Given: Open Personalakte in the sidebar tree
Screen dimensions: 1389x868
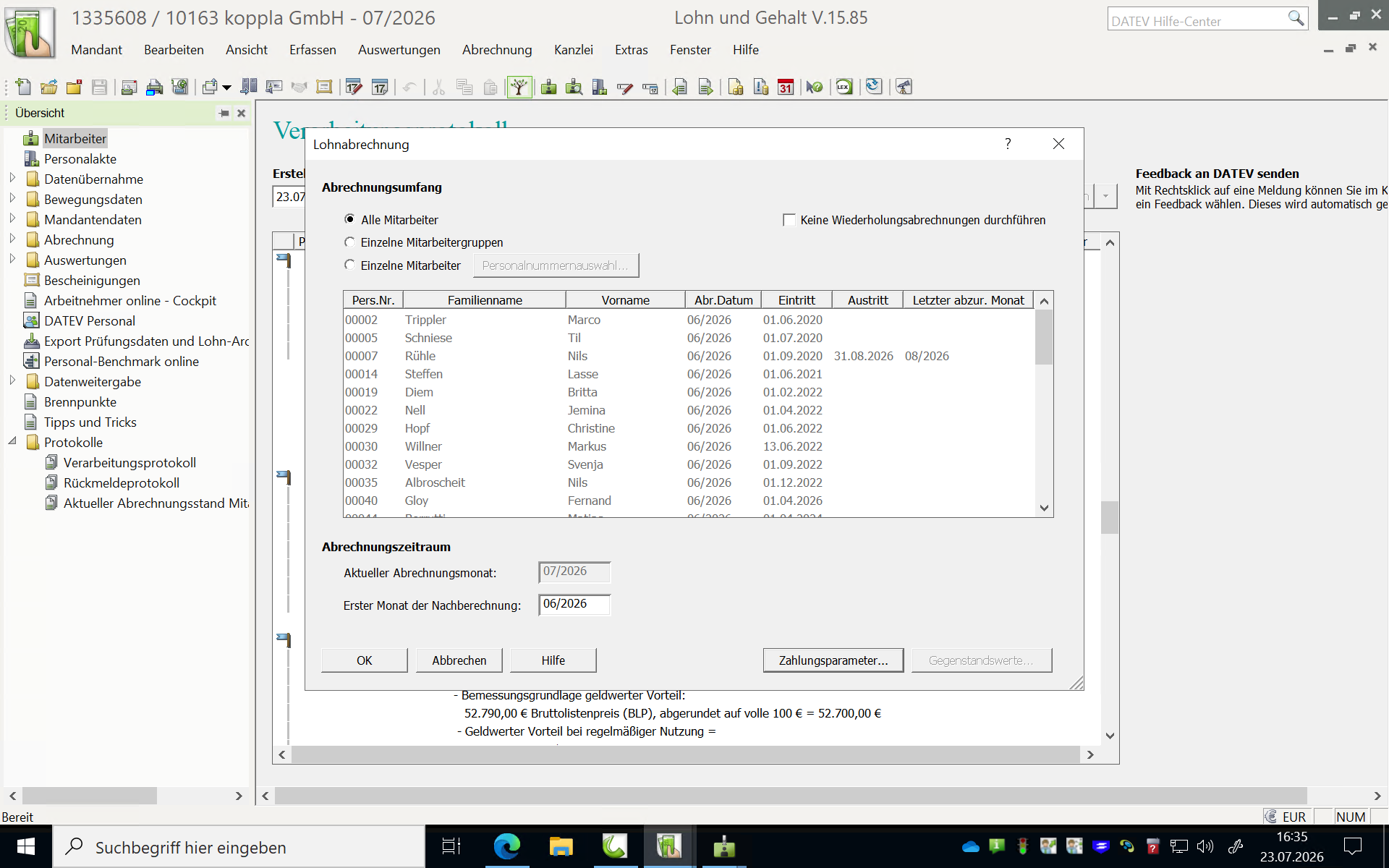Looking at the screenshot, I should pos(80,158).
